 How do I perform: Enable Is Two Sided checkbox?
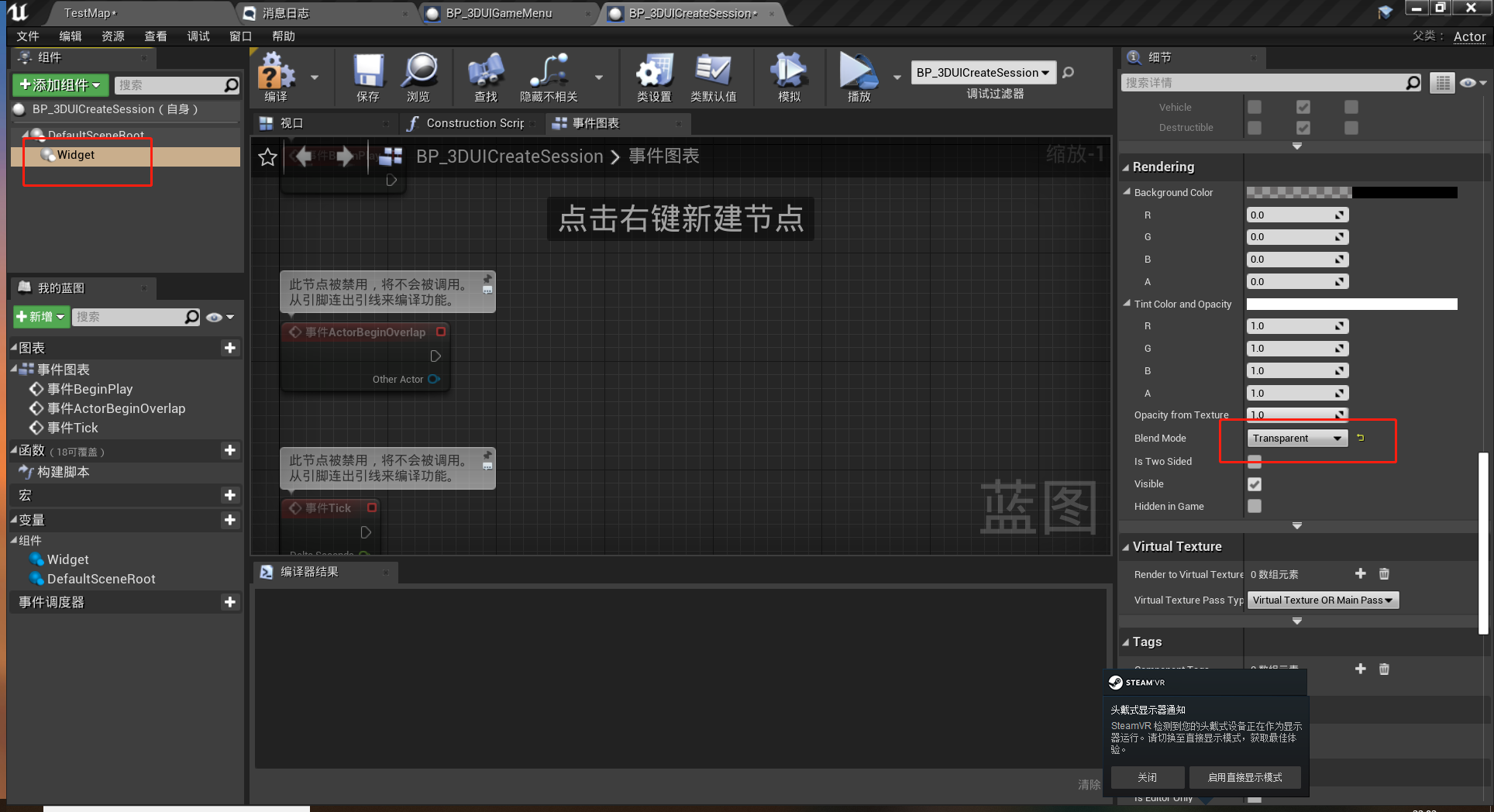click(1255, 461)
